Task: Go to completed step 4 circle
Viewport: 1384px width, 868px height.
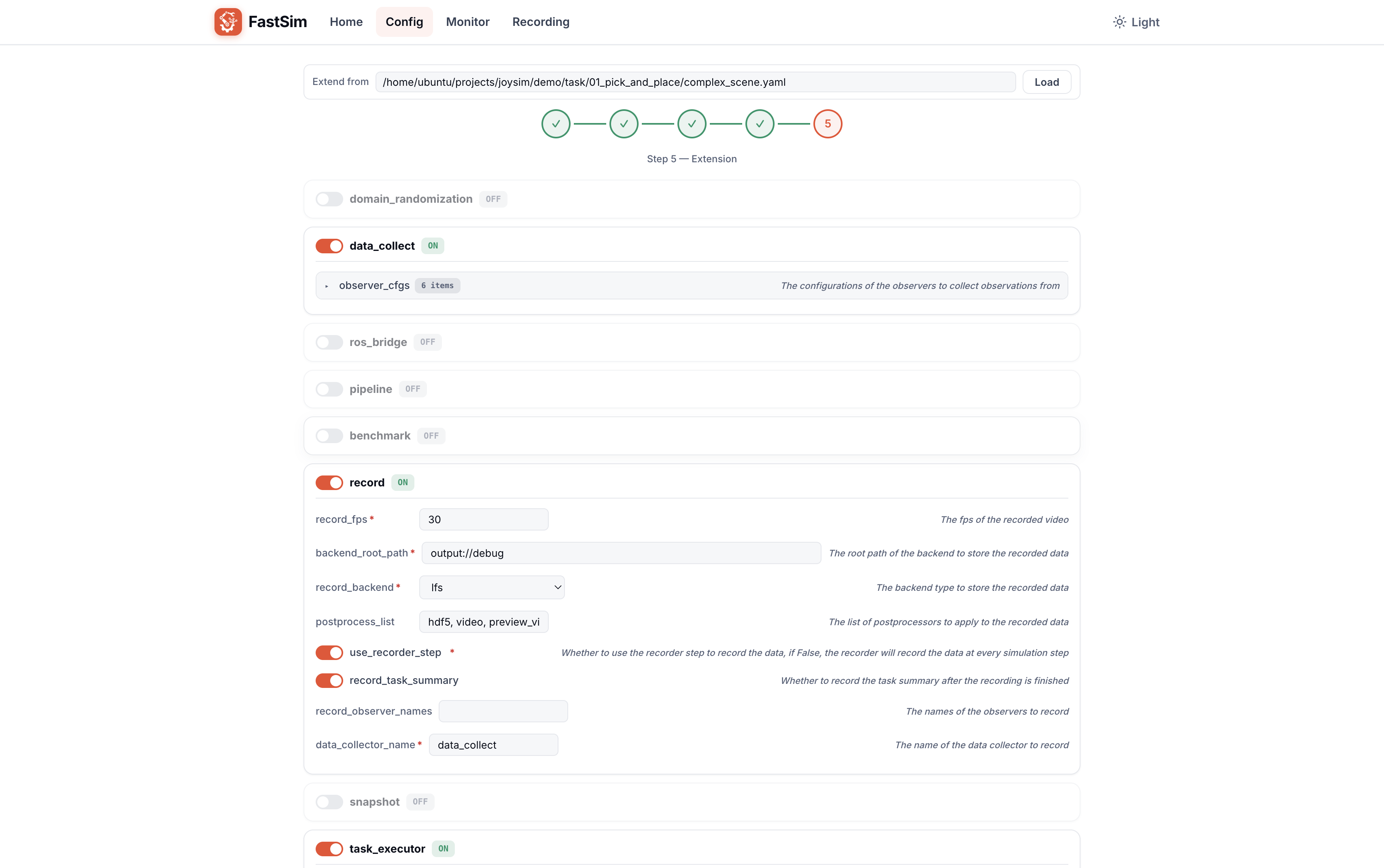Action: pos(760,123)
